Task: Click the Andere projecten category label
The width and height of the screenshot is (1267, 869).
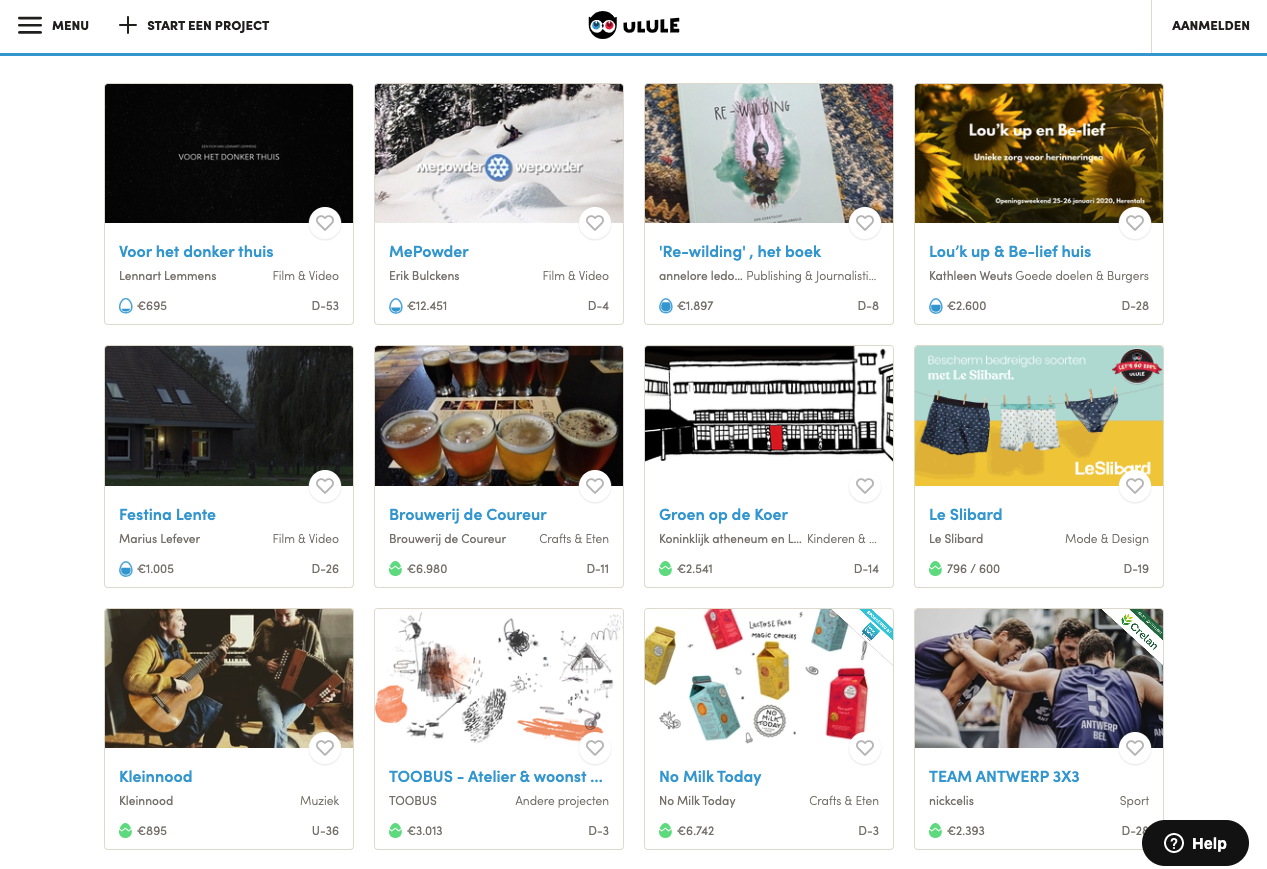Action: [562, 801]
